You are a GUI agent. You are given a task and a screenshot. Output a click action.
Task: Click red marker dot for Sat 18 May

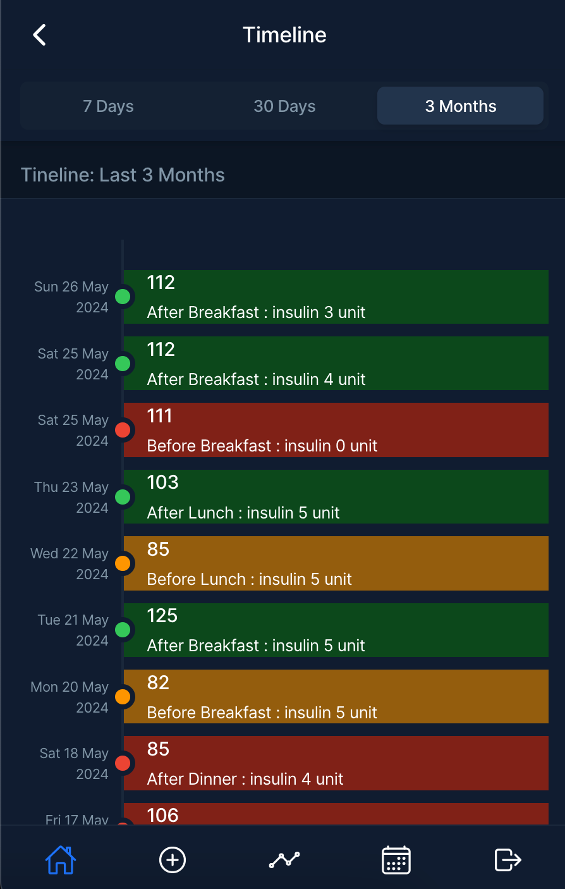tap(123, 763)
